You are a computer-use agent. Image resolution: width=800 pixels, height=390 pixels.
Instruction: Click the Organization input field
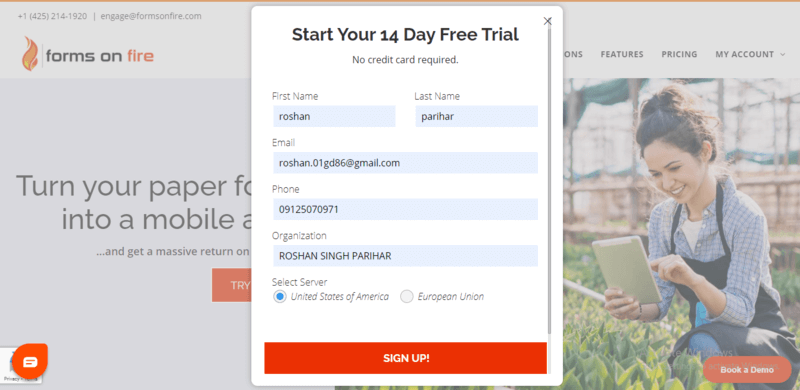click(406, 256)
